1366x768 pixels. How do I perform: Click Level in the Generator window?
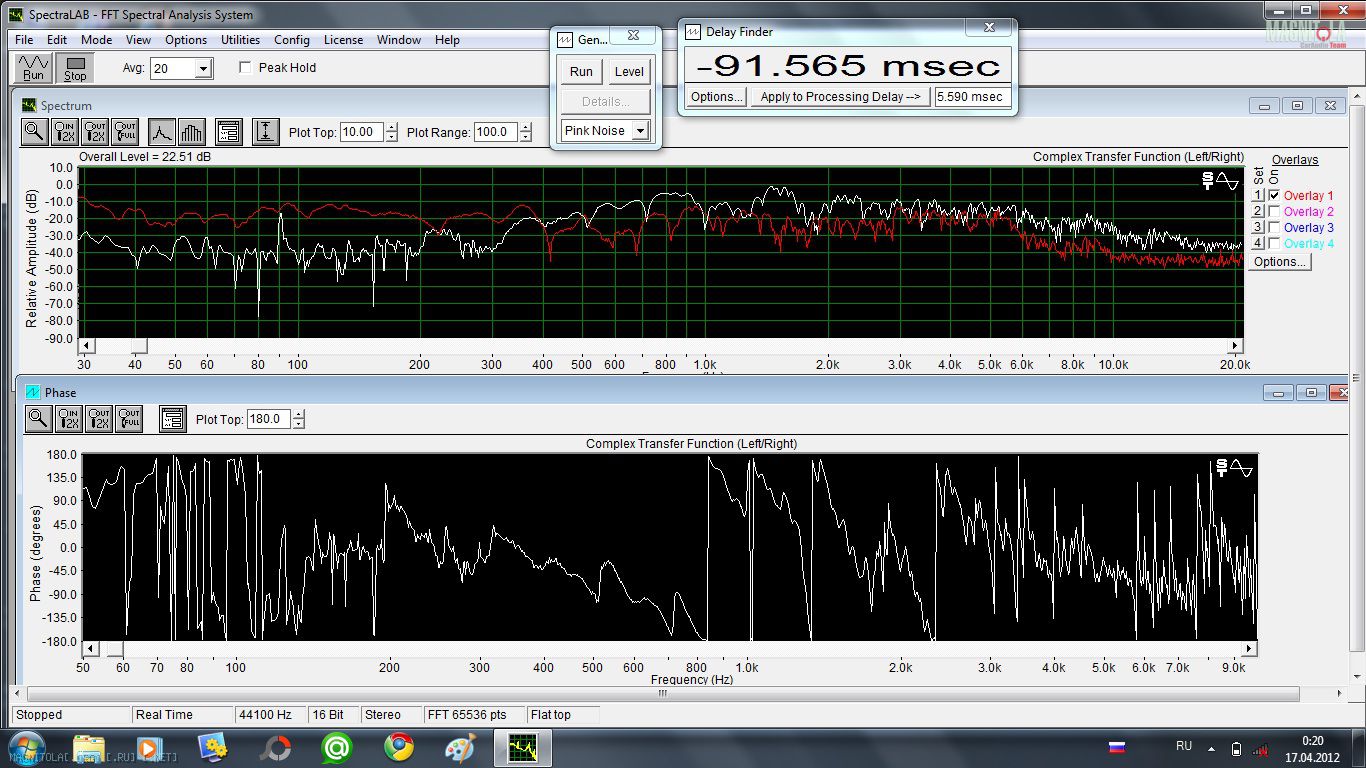(x=629, y=71)
